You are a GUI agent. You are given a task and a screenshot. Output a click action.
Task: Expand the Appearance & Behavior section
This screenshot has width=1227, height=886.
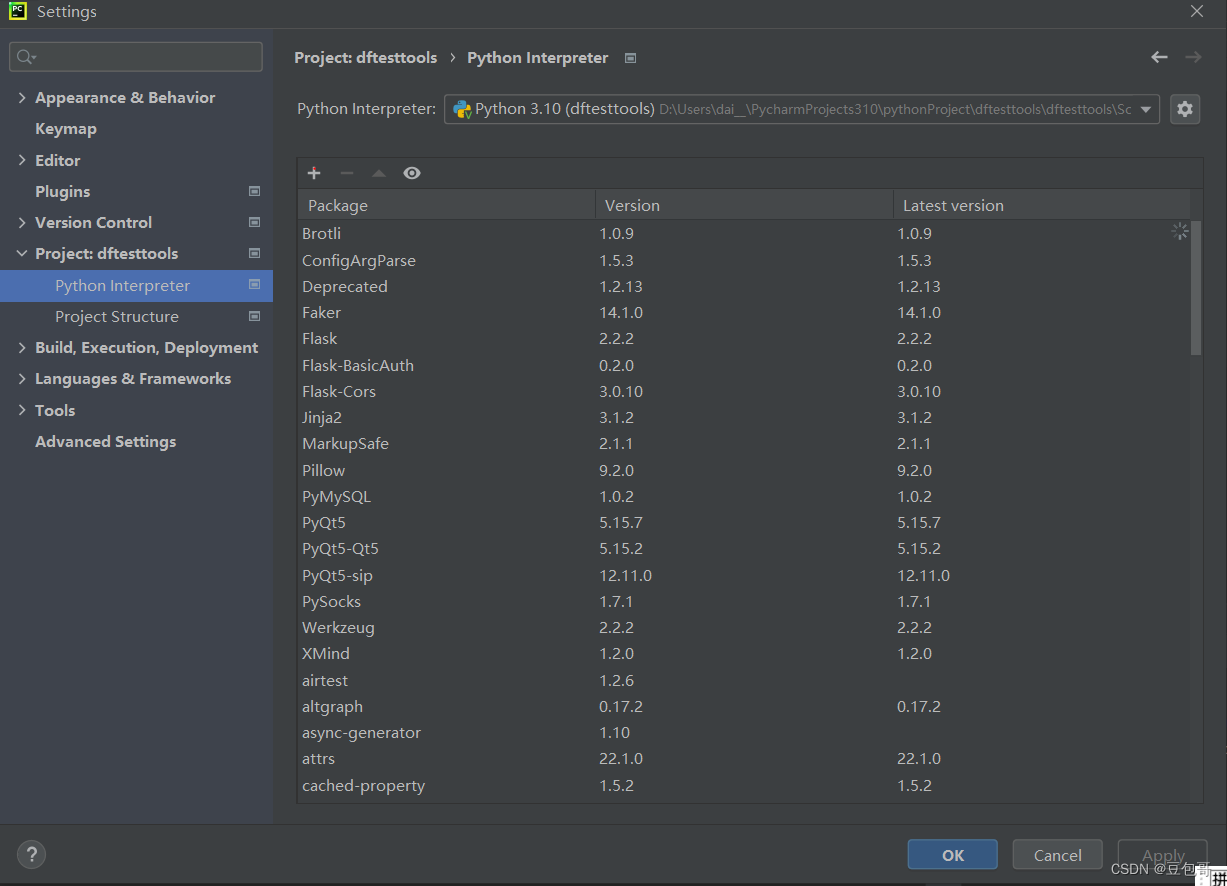pyautogui.click(x=22, y=97)
